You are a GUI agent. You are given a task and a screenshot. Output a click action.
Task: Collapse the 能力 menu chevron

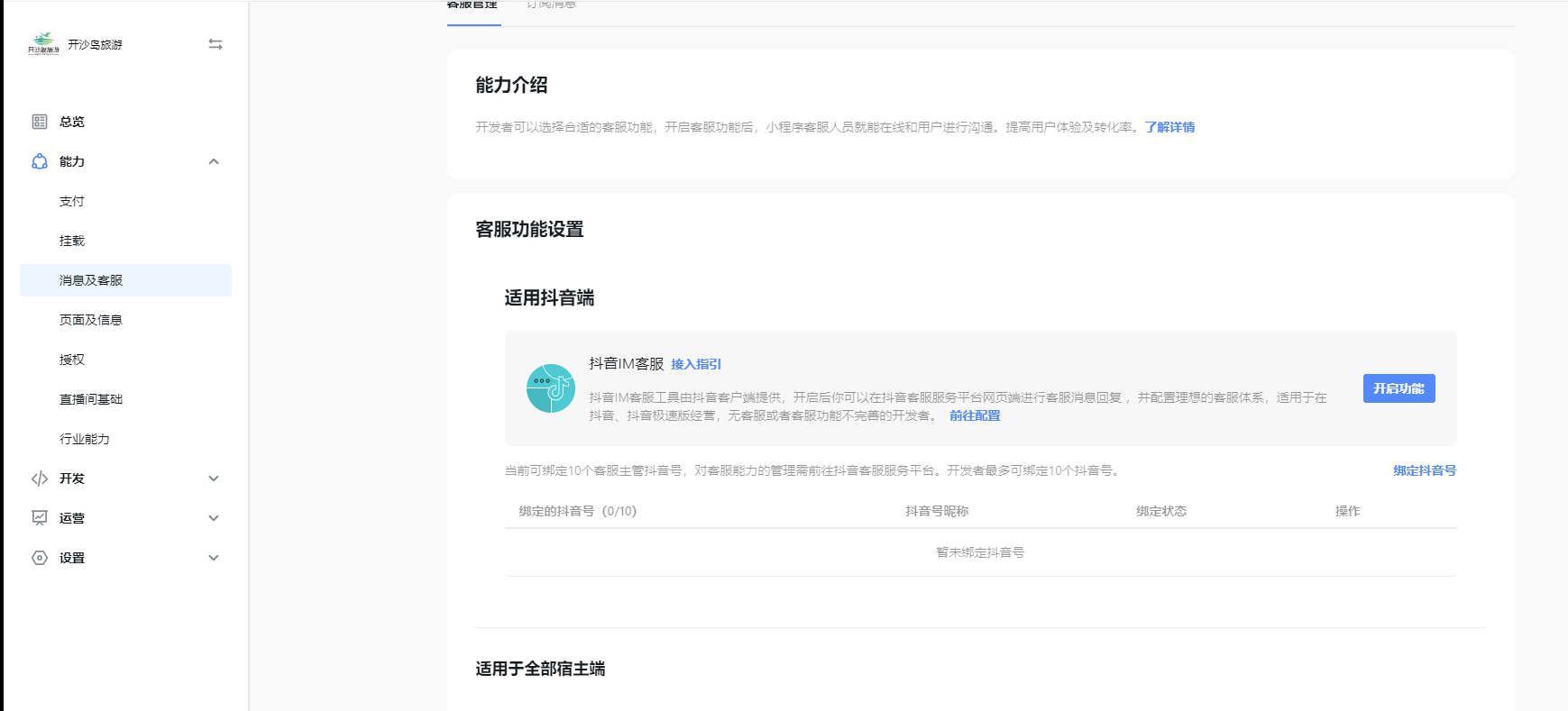[x=214, y=161]
